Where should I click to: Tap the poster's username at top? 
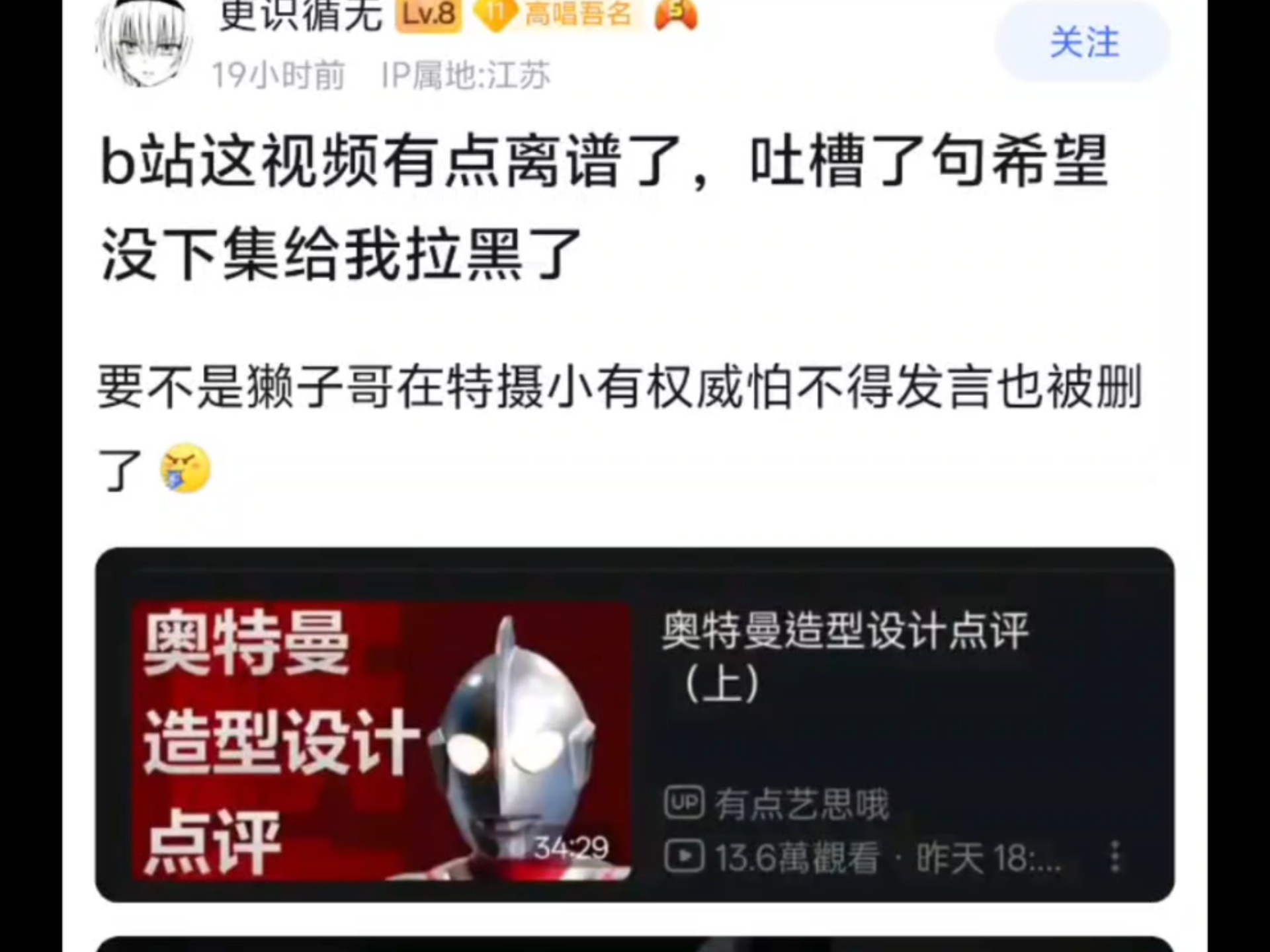pyautogui.click(x=301, y=15)
